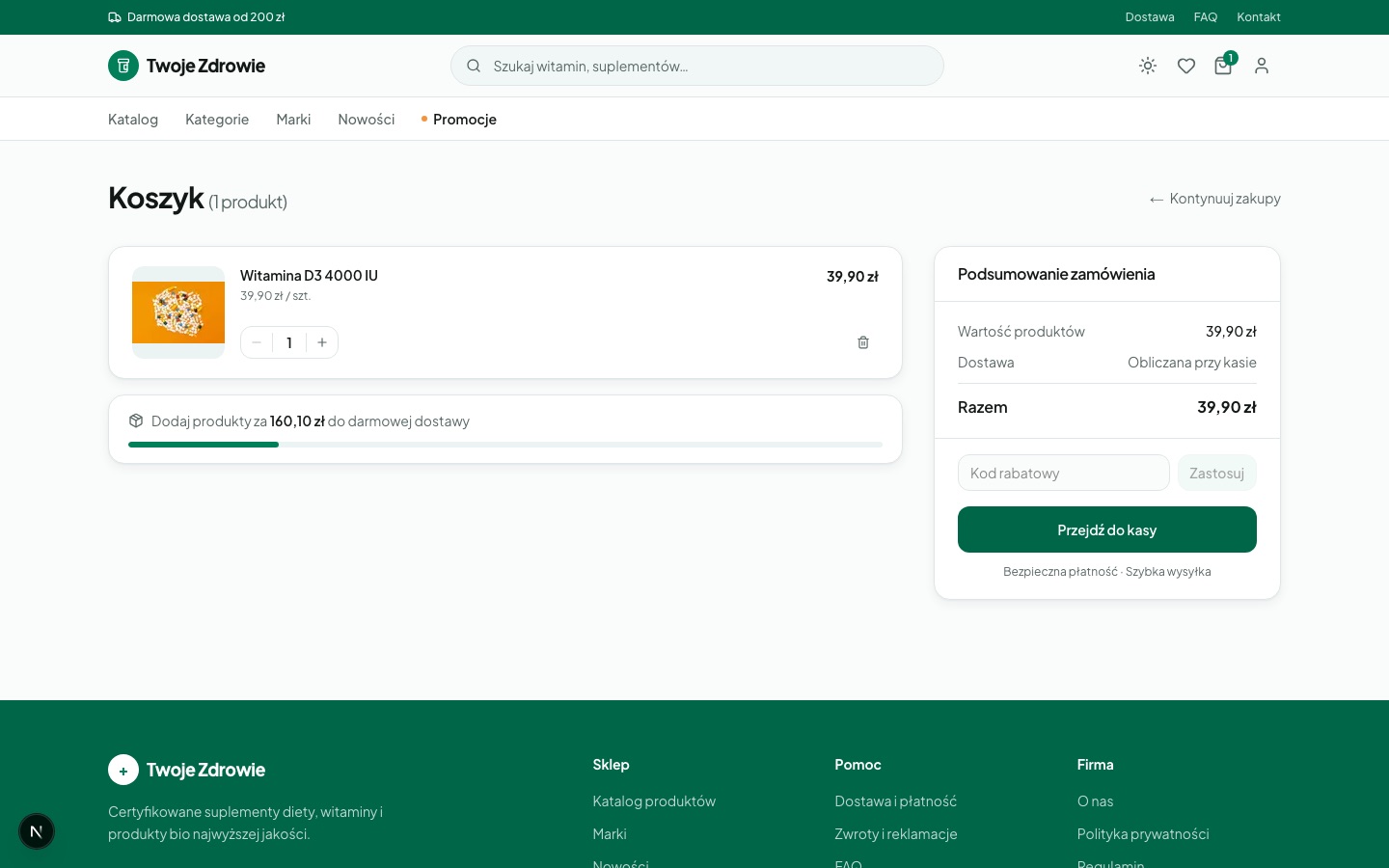Open FAQ link in top bar

tap(1206, 17)
